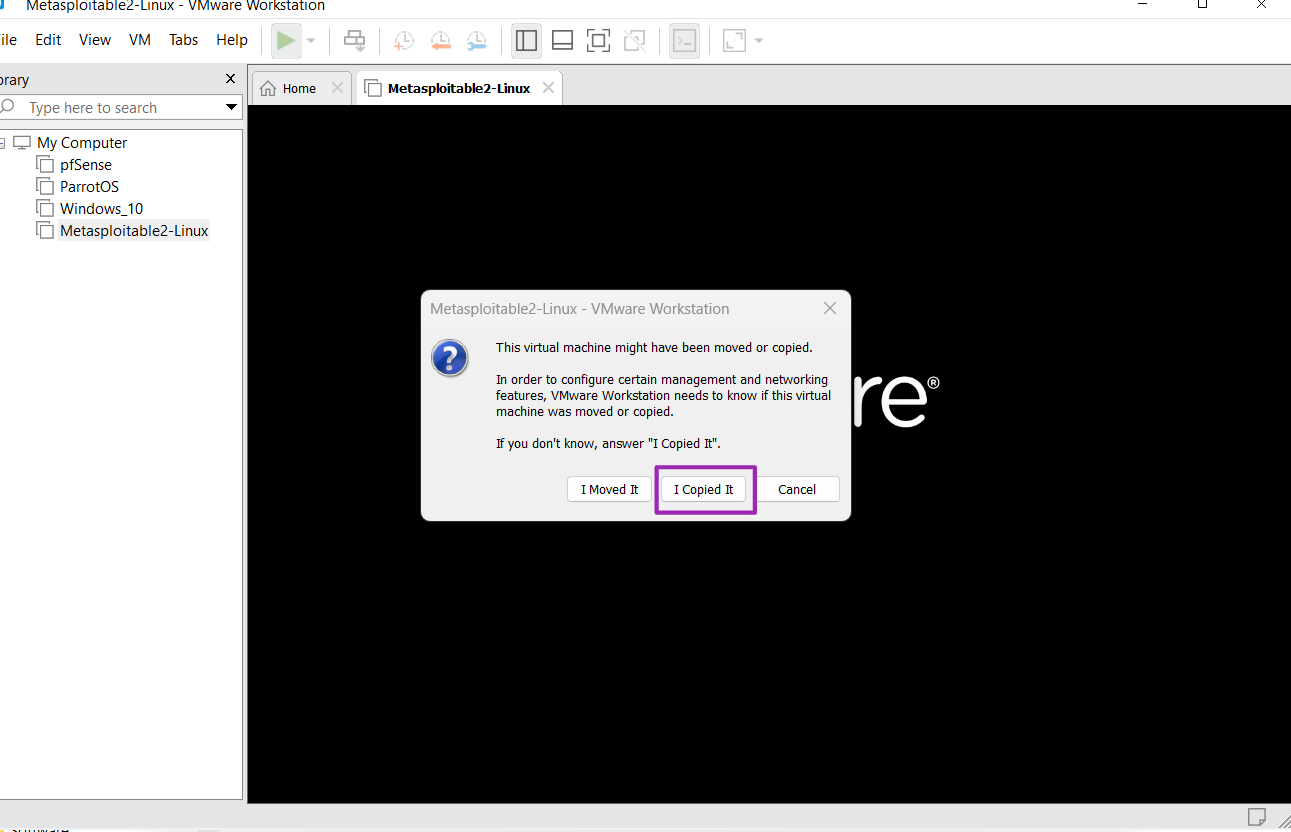Open the Tabs menu
1291x832 pixels.
click(x=184, y=40)
